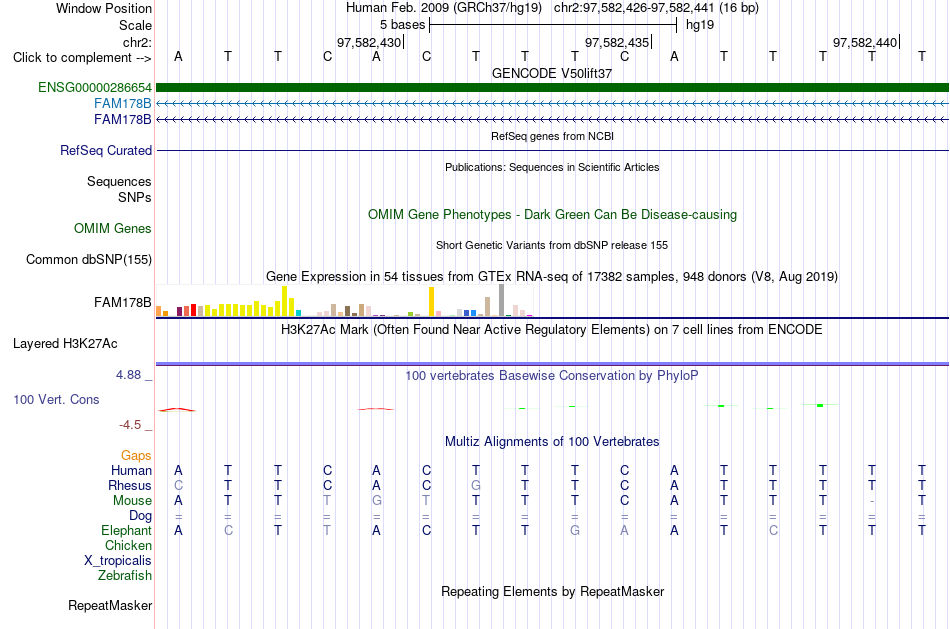Open 'Publications: Sequences in Scientific Articles' title
This screenshot has width=950, height=629.
point(552,167)
